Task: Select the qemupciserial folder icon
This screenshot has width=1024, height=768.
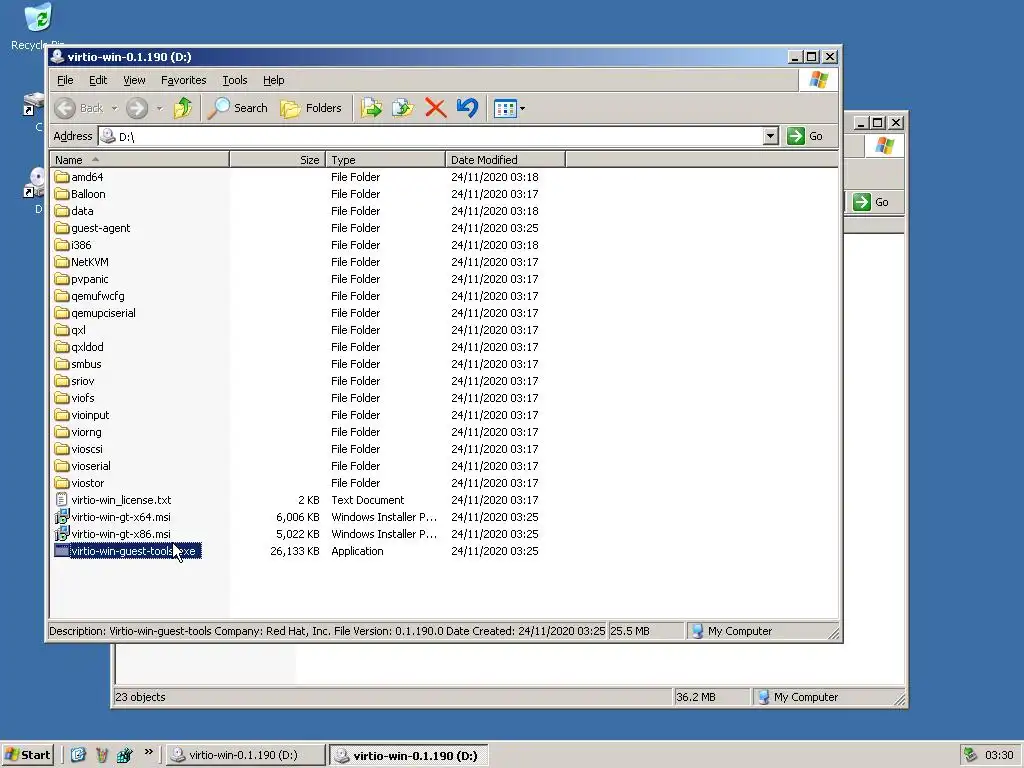Action: (62, 313)
